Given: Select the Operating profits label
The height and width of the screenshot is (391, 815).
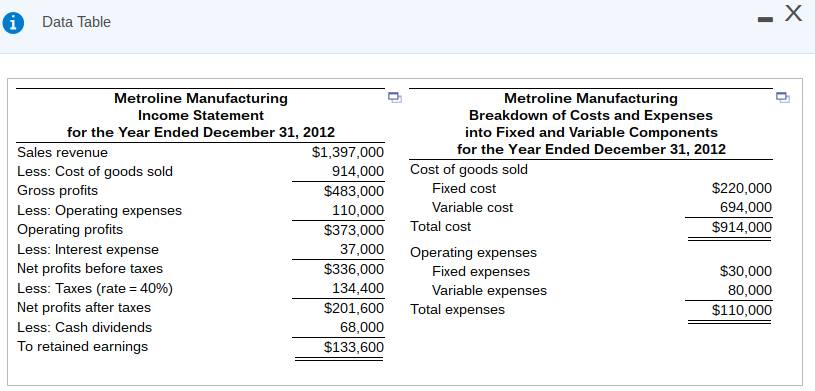Looking at the screenshot, I should pyautogui.click(x=70, y=229).
